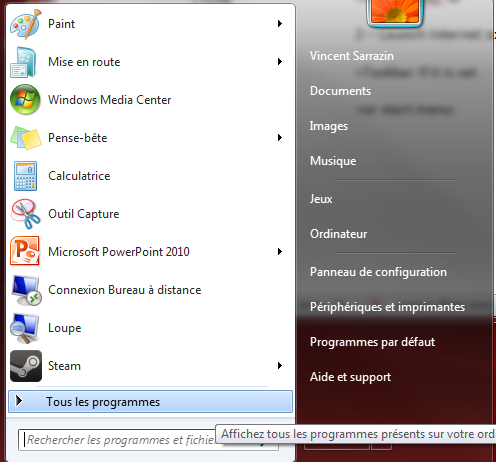Open the Loupe magnifier icon

(24, 328)
